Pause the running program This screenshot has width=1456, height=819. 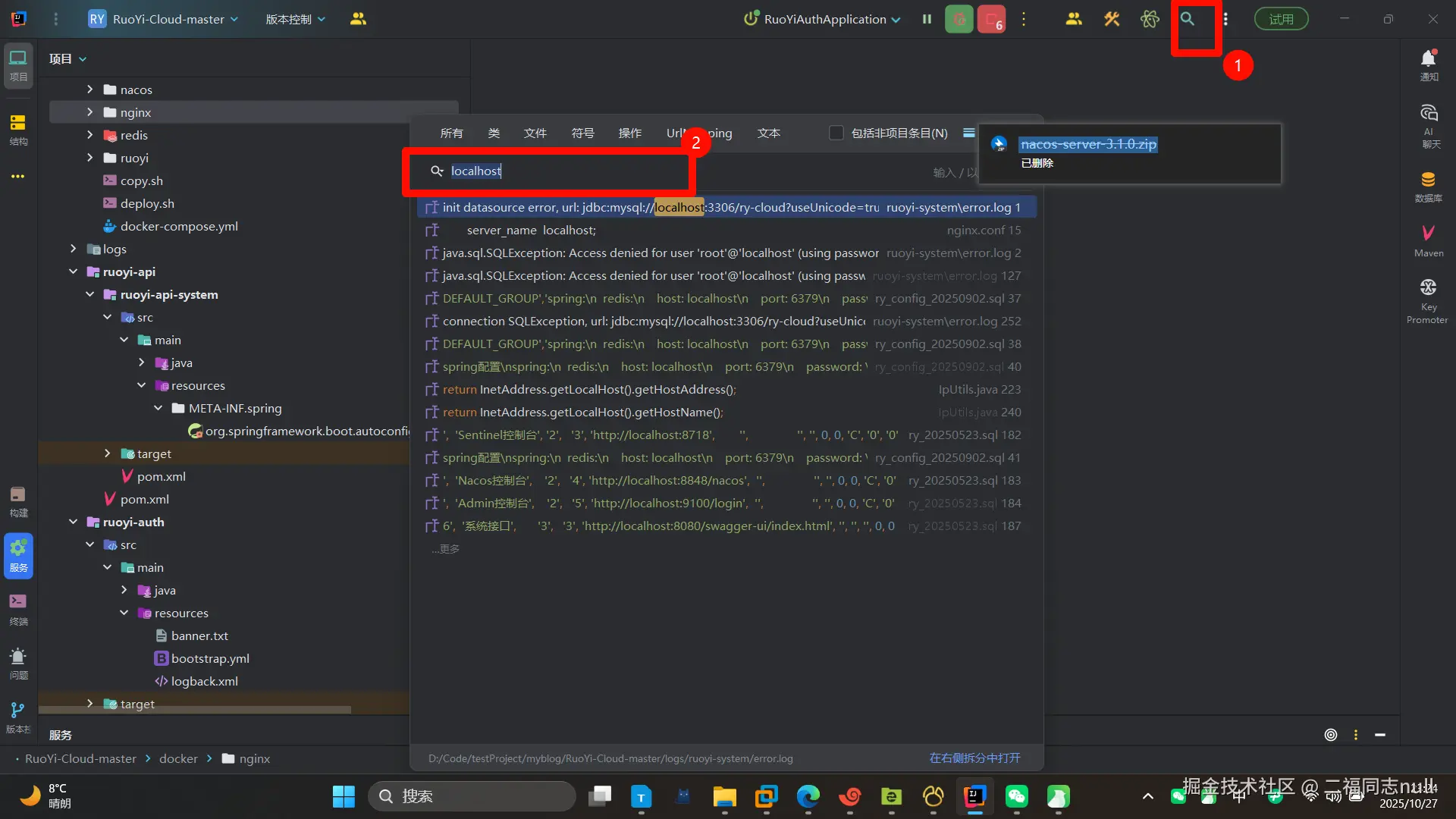927,20
